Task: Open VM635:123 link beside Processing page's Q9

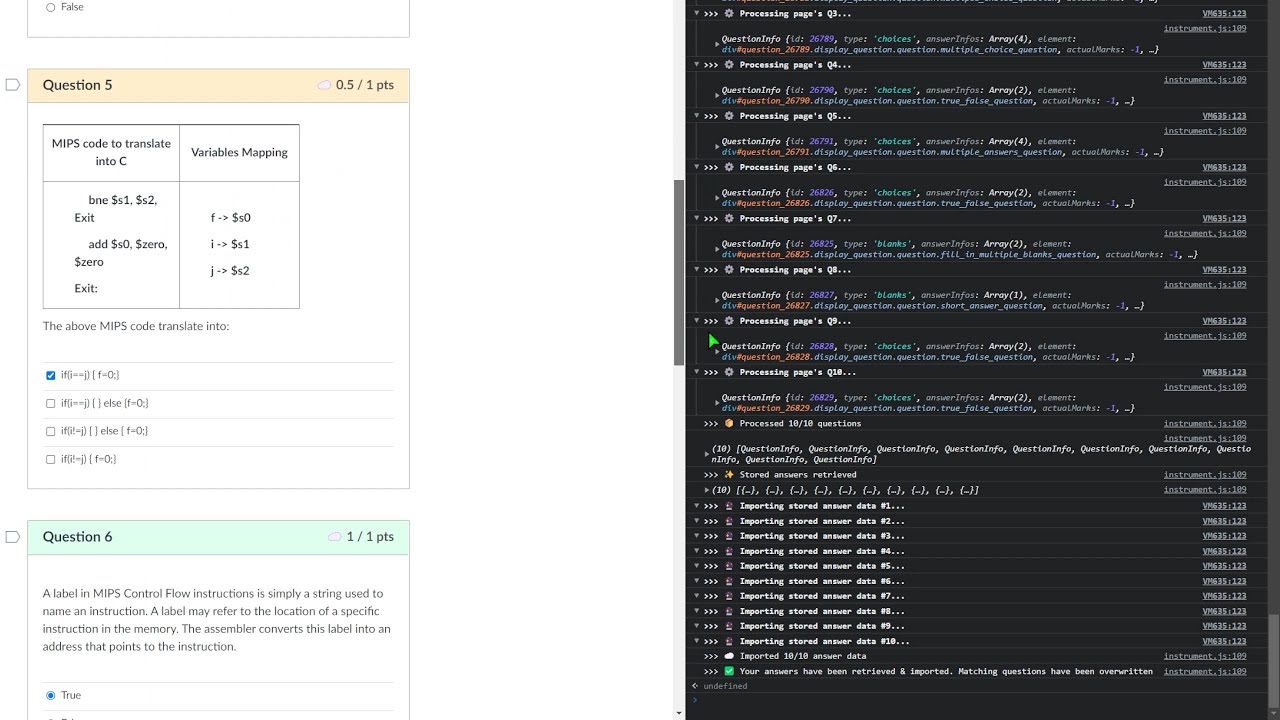Action: pyautogui.click(x=1224, y=321)
